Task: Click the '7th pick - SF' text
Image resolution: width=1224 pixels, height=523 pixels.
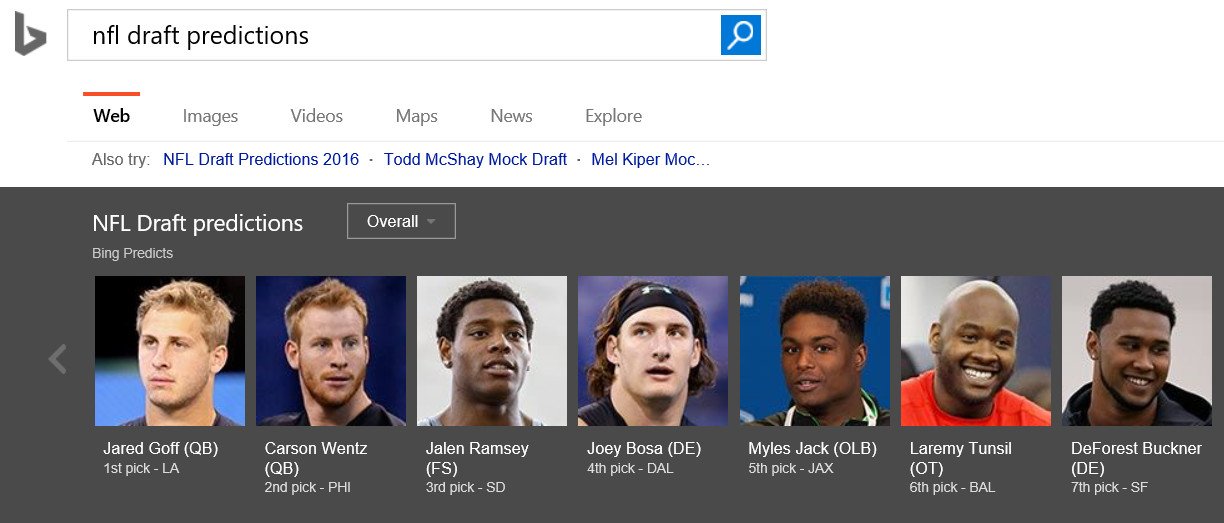Action: (1109, 487)
